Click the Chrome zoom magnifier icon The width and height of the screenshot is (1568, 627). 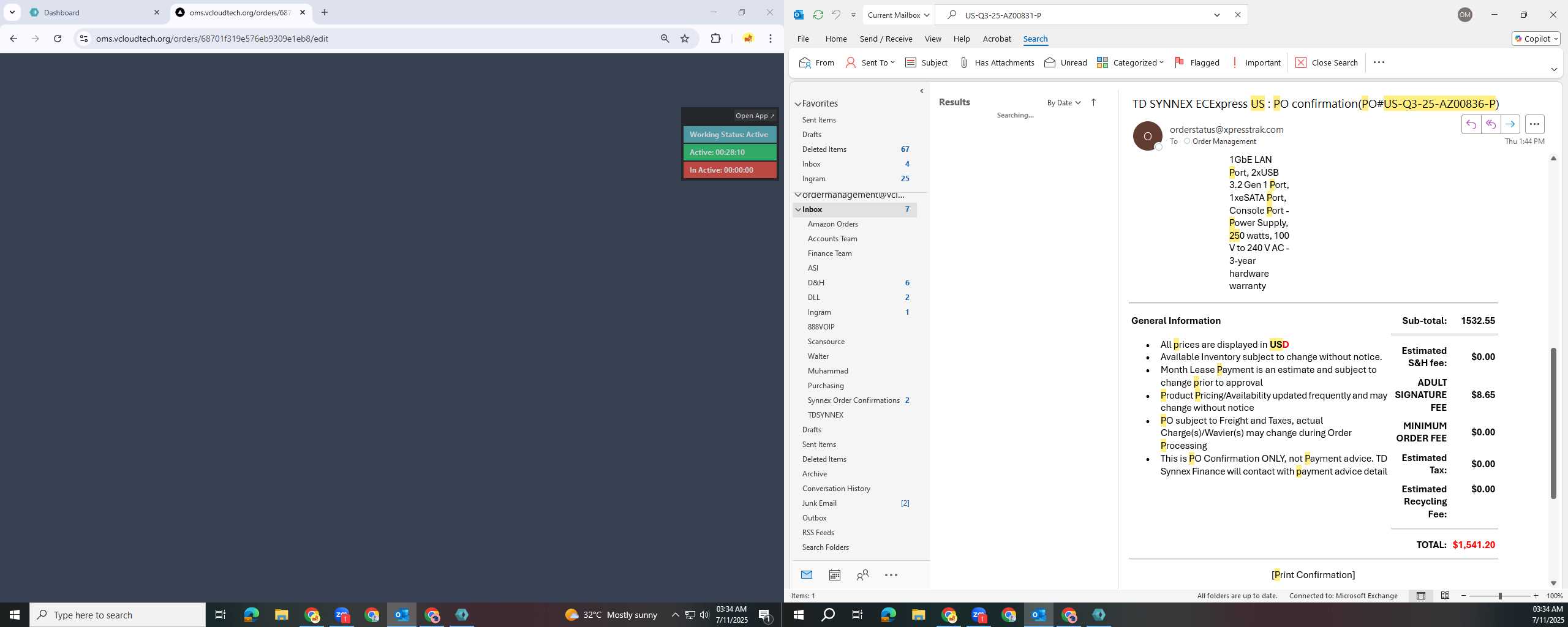665,39
